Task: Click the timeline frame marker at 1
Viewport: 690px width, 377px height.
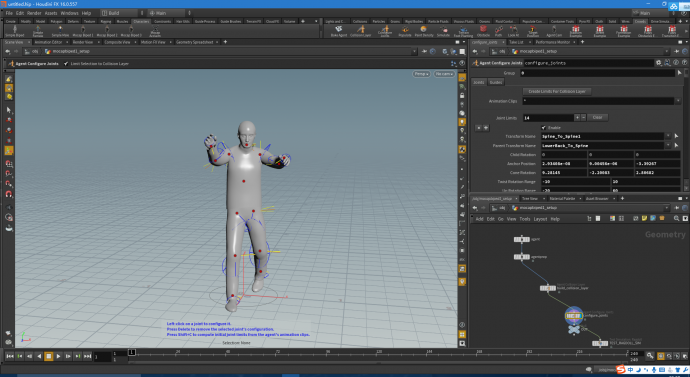Action: (x=132, y=352)
